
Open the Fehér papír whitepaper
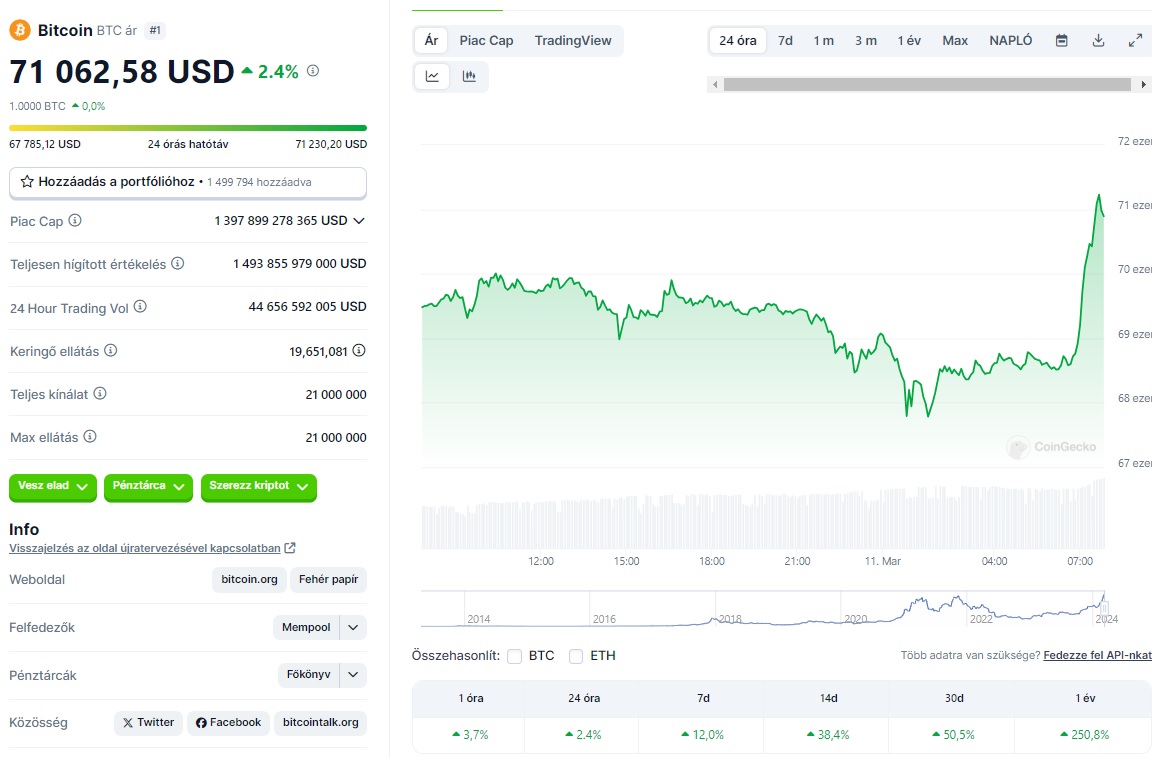[328, 580]
